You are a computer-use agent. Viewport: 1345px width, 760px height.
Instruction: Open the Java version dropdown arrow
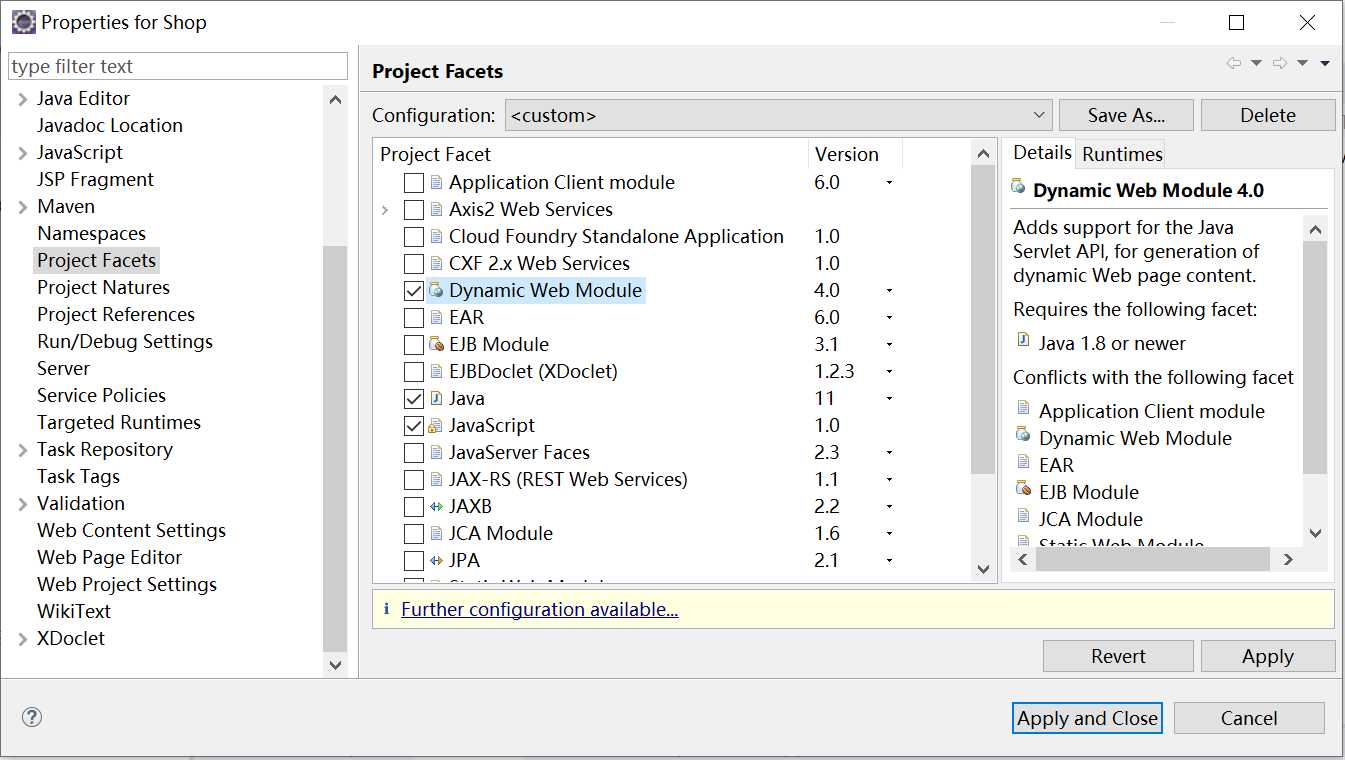pyautogui.click(x=889, y=399)
